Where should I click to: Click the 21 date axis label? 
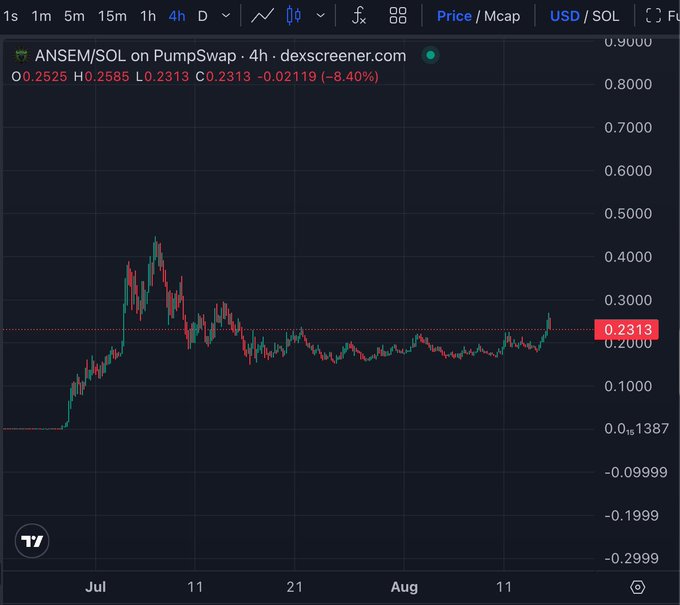click(x=294, y=587)
